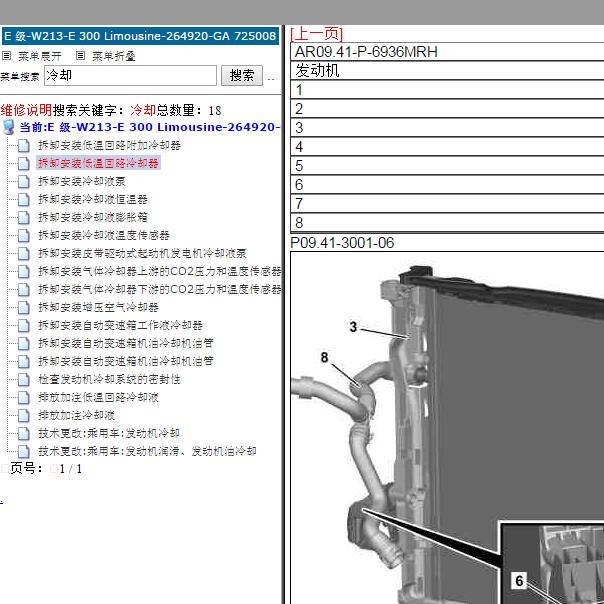Click table row numbered 8
The width and height of the screenshot is (604, 604).
coord(447,223)
